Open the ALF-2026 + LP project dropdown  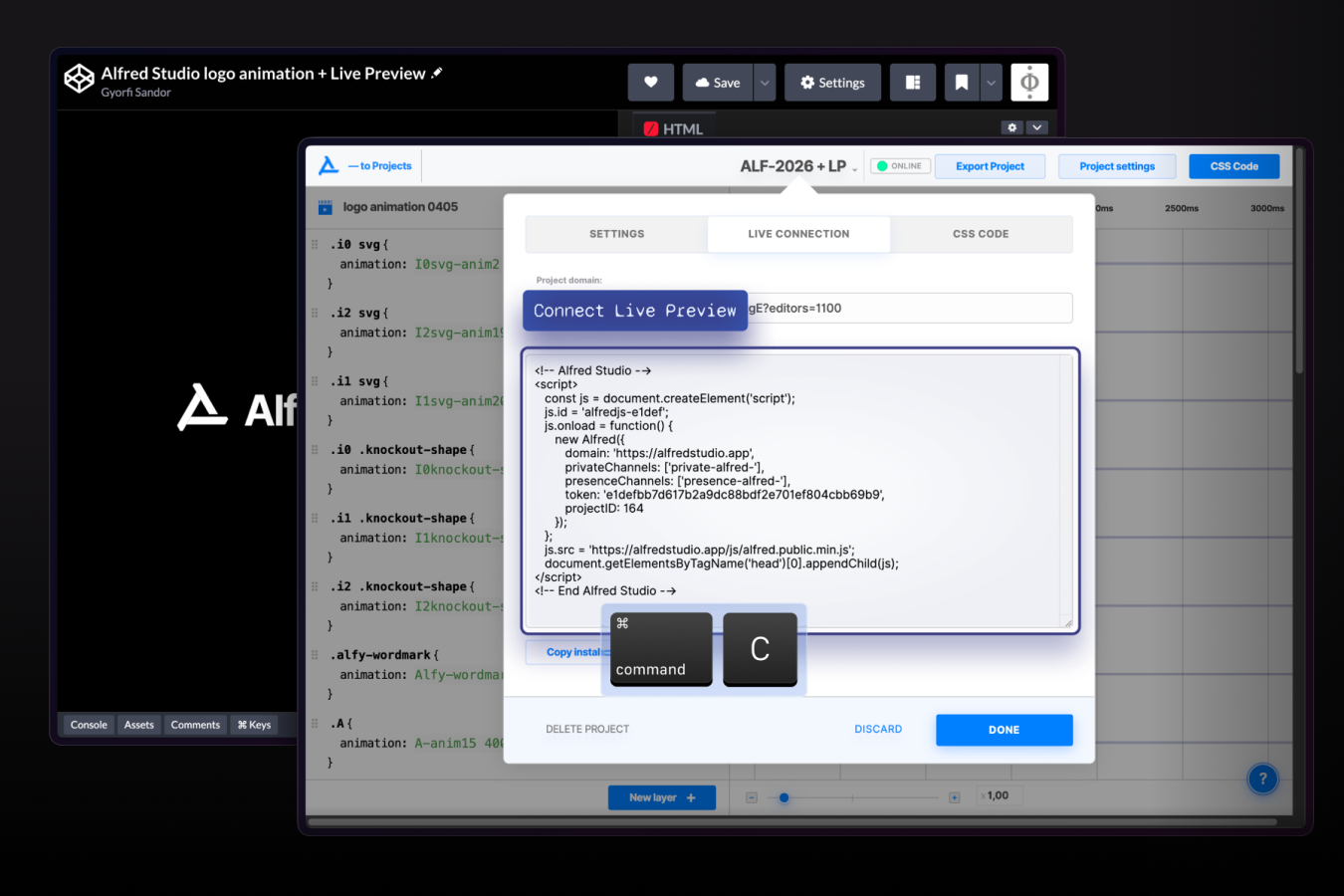click(798, 166)
